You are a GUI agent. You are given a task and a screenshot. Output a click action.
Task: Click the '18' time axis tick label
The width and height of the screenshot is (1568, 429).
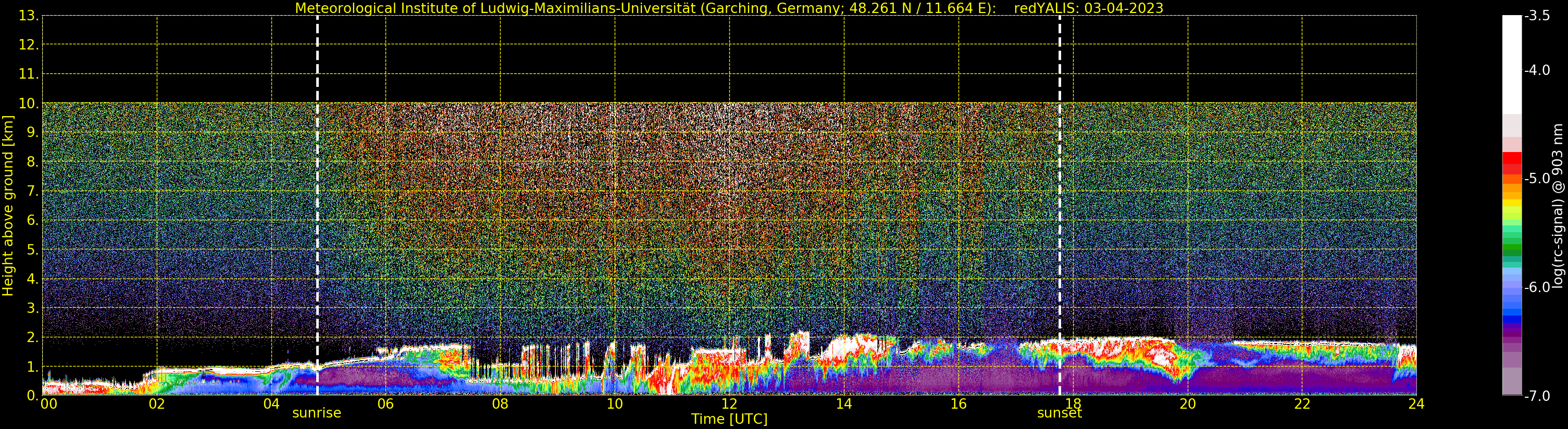tap(1073, 403)
